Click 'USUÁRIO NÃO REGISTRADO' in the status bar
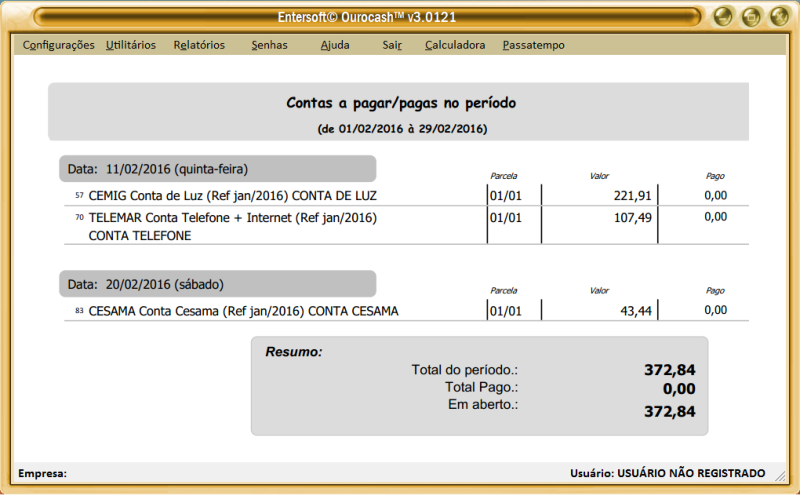The width and height of the screenshot is (800, 495). [691, 473]
